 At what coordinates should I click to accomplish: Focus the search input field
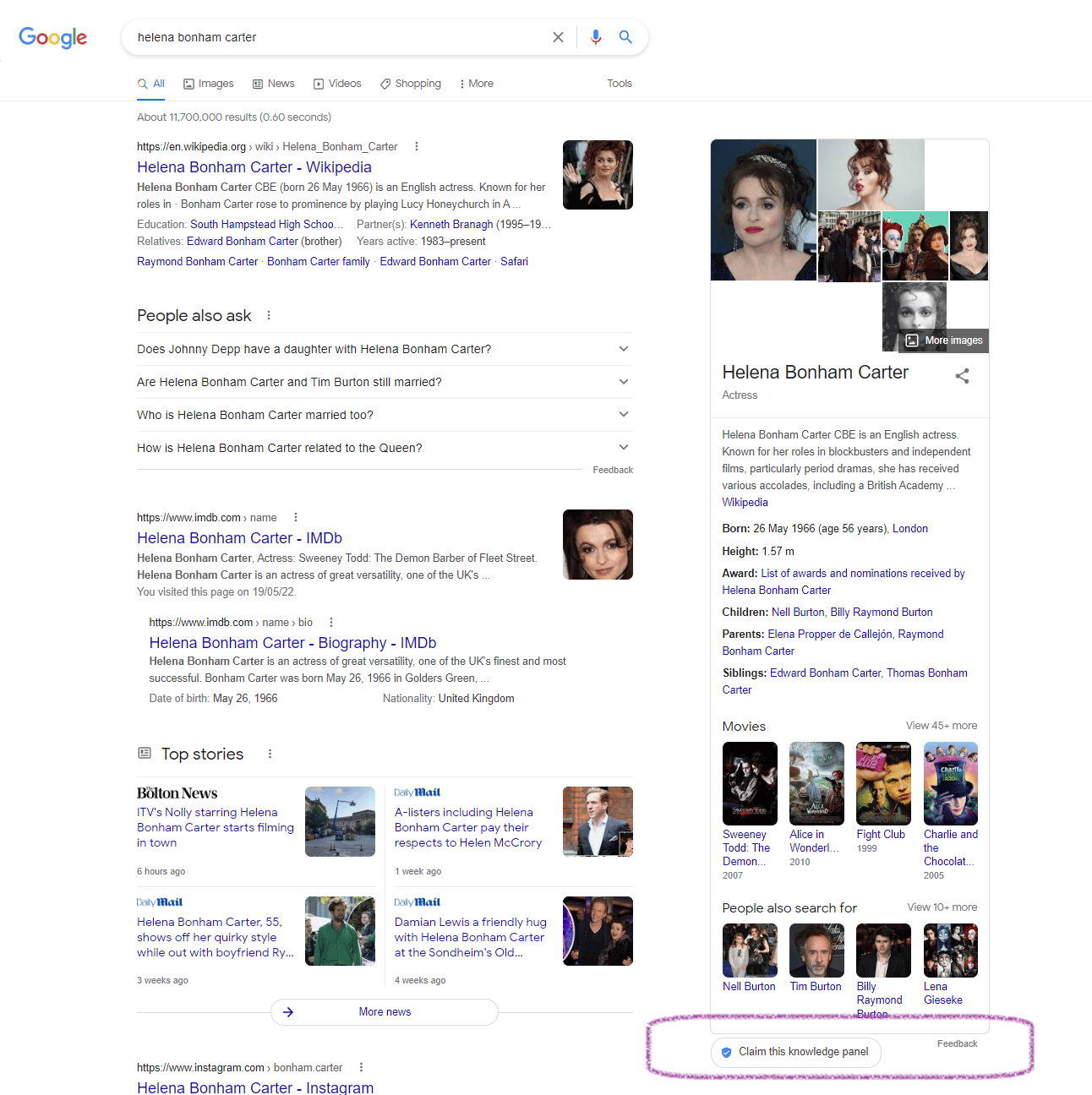(x=338, y=37)
